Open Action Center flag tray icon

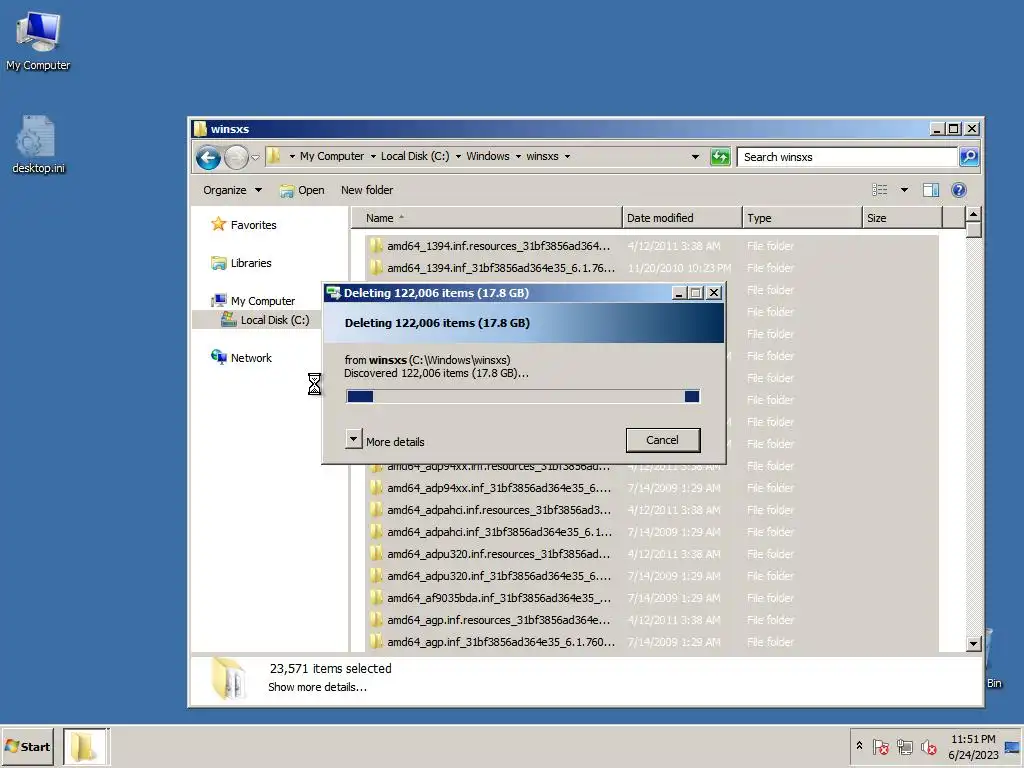click(x=880, y=746)
